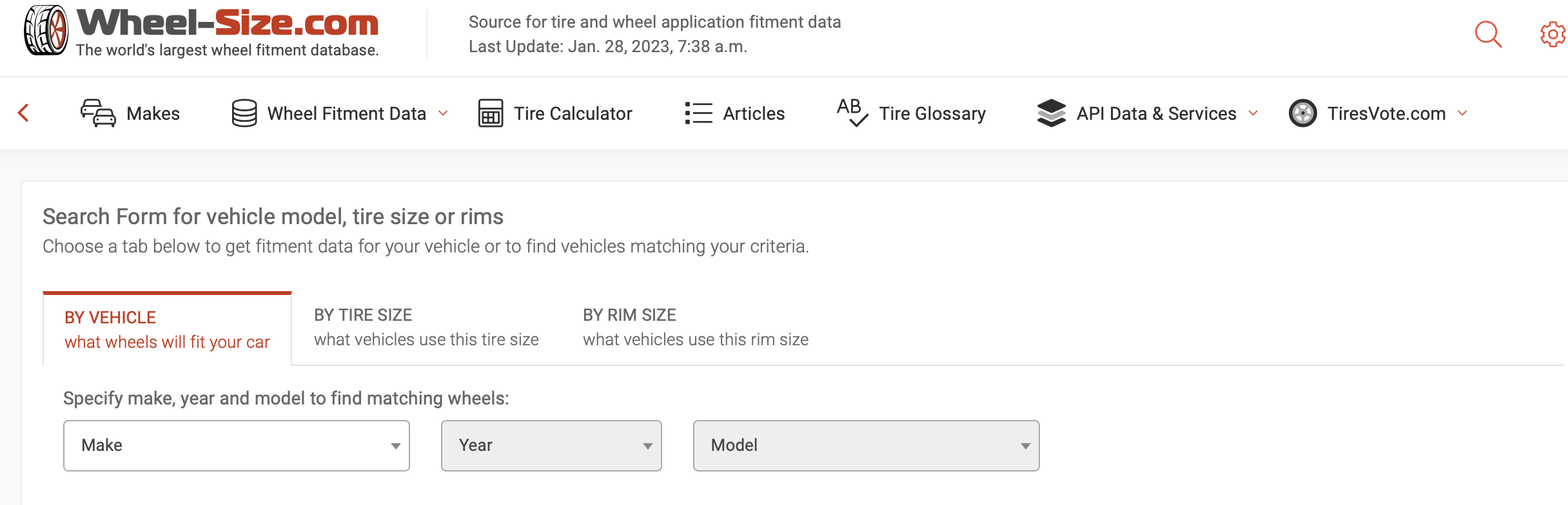Switch to the BY RIM SIZE tab
Viewport: 1568px width, 505px height.
coord(695,327)
